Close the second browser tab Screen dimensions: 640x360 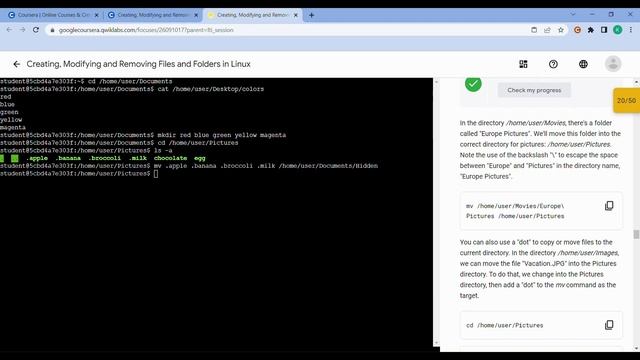[196, 15]
